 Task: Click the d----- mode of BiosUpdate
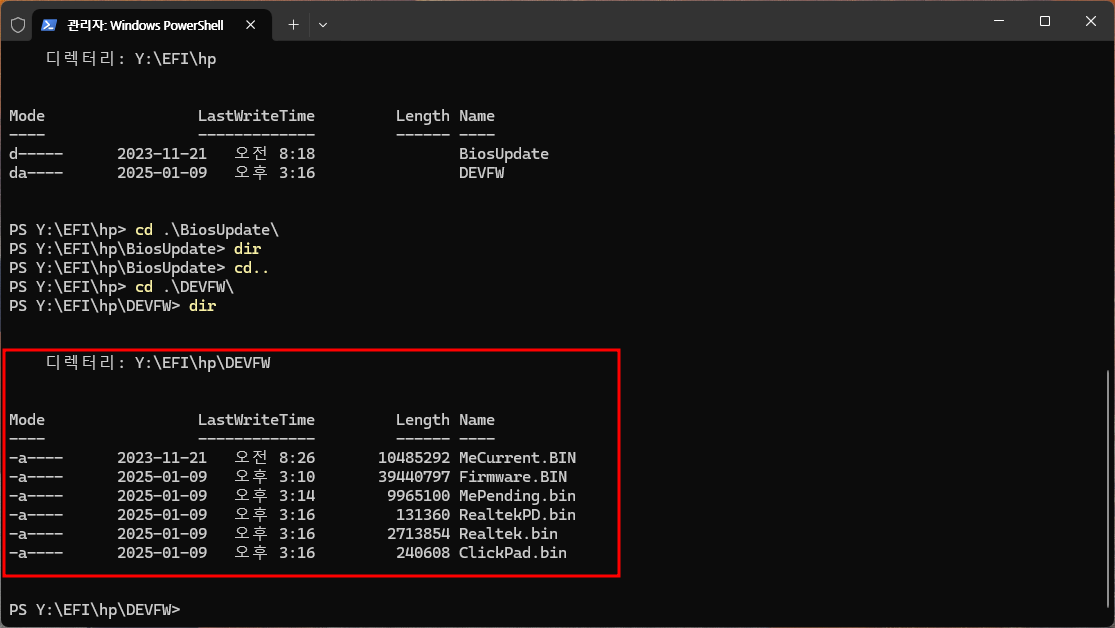(36, 154)
